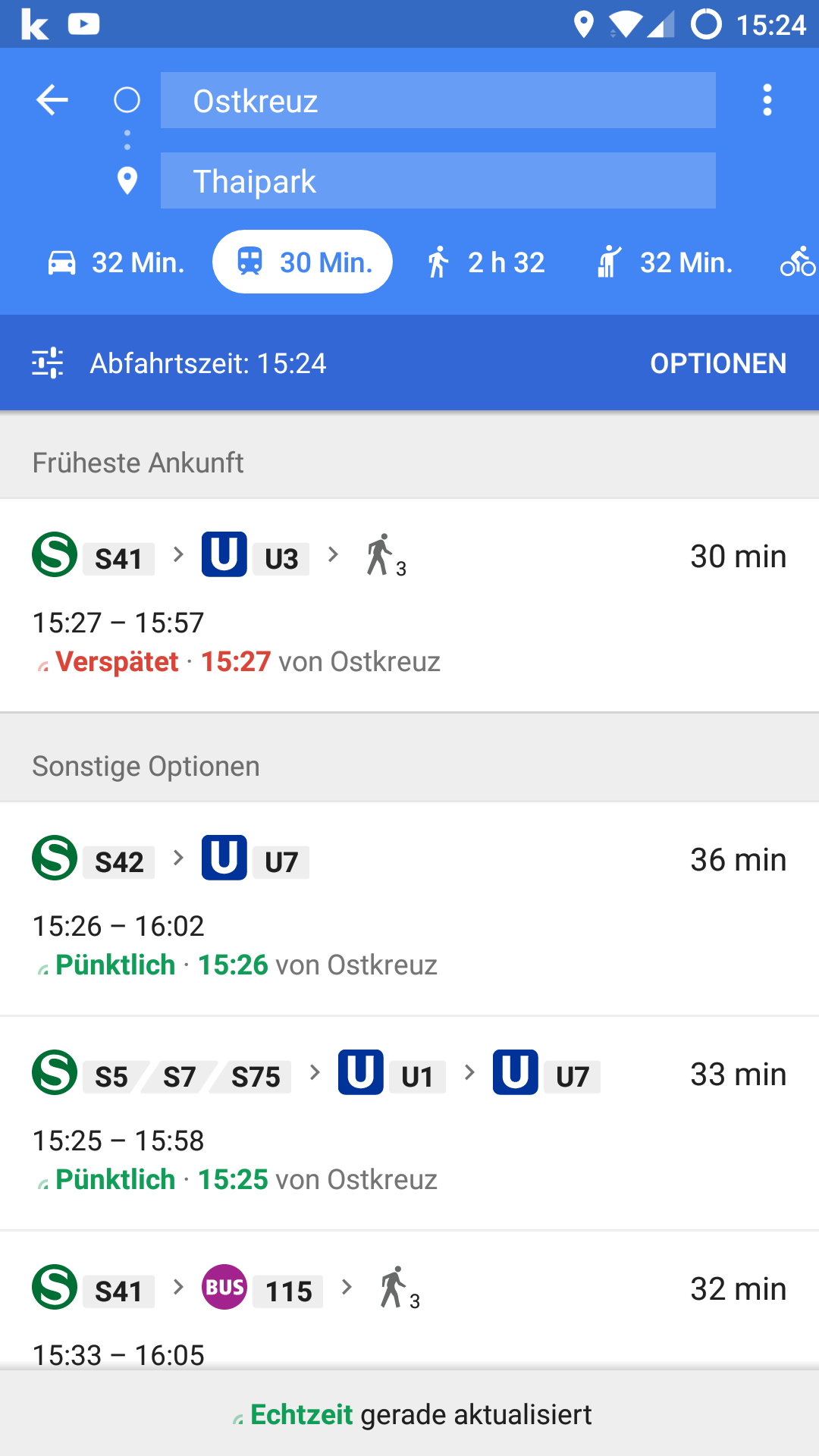The image size is (819, 1456).
Task: Select the cycling mode icon
Action: click(798, 262)
